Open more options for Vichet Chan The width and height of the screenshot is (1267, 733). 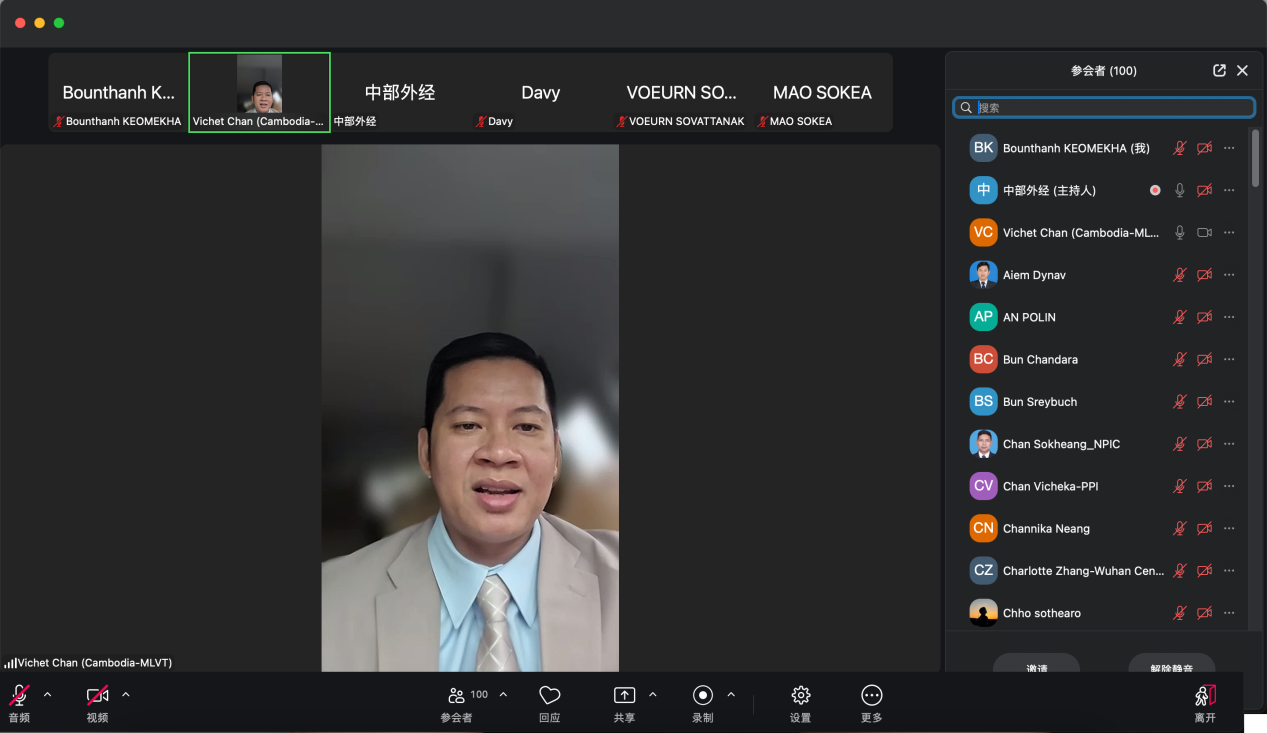point(1229,232)
